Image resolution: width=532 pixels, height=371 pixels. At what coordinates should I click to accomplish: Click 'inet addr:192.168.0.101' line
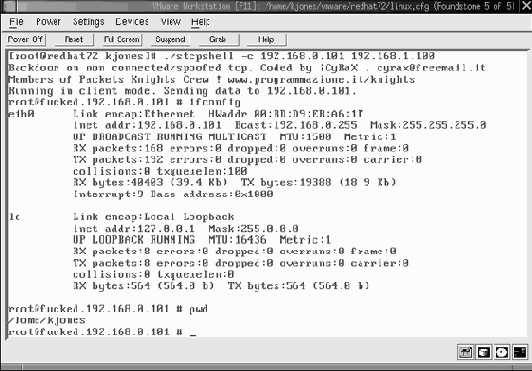coord(280,125)
